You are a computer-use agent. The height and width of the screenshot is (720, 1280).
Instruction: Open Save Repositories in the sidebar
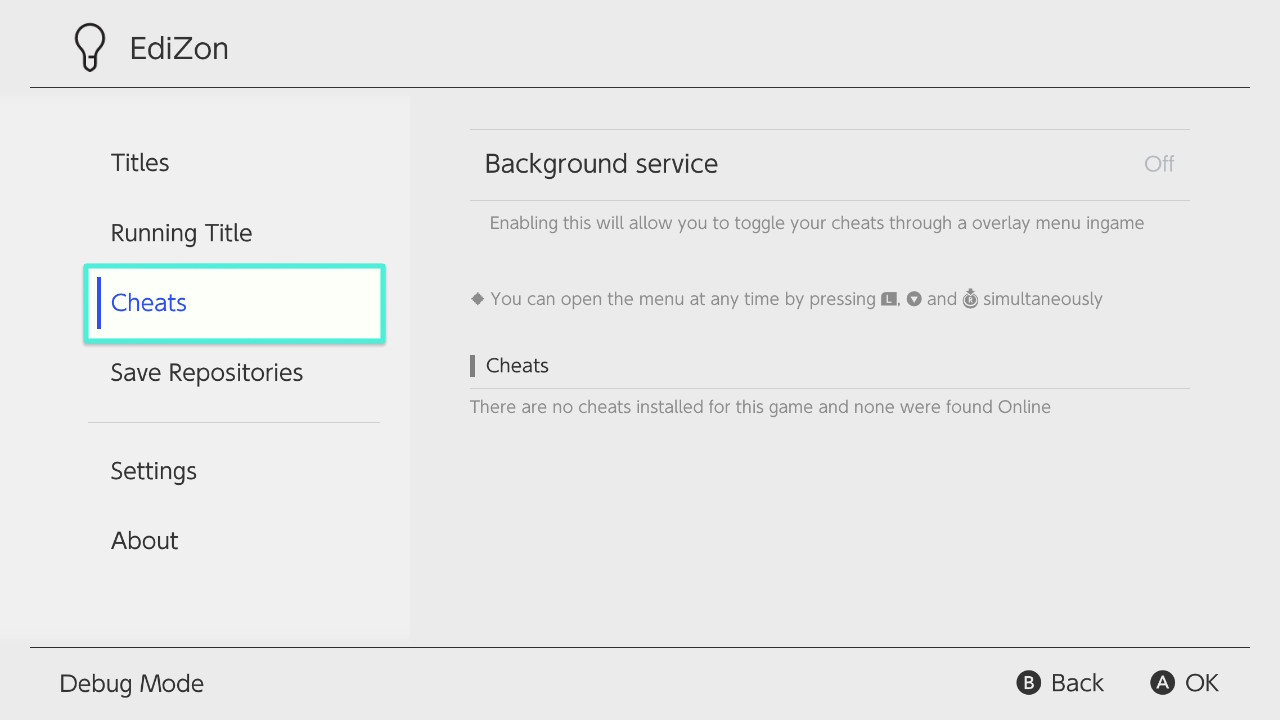pyautogui.click(x=234, y=373)
